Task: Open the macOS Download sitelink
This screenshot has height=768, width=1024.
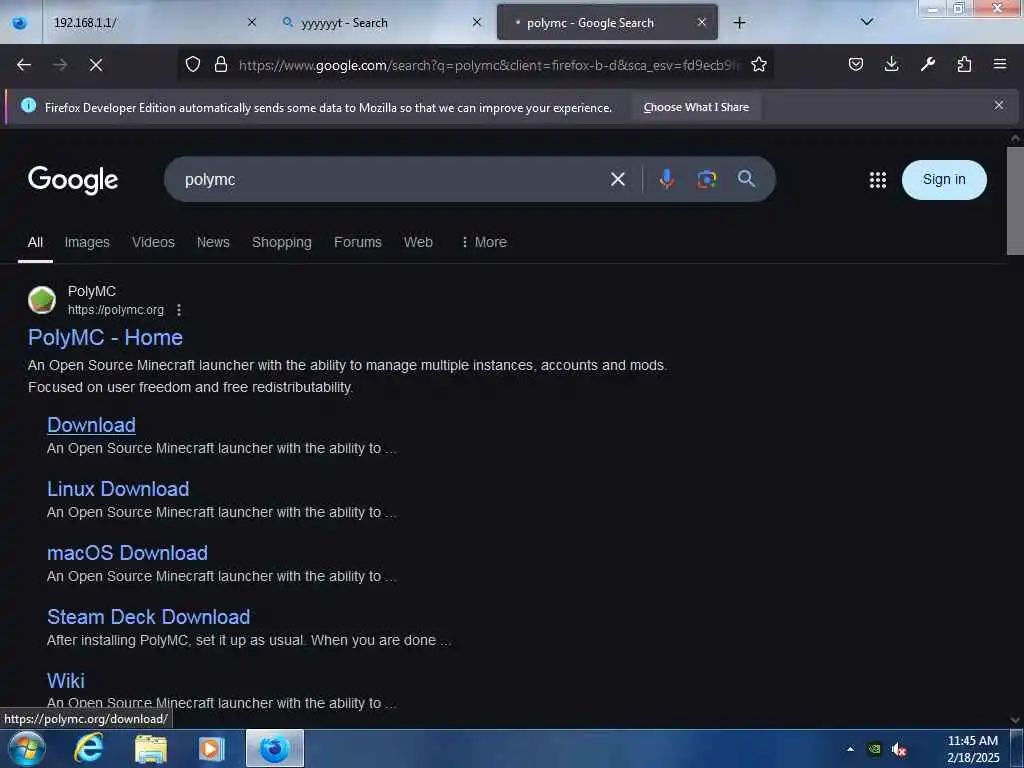Action: point(127,553)
